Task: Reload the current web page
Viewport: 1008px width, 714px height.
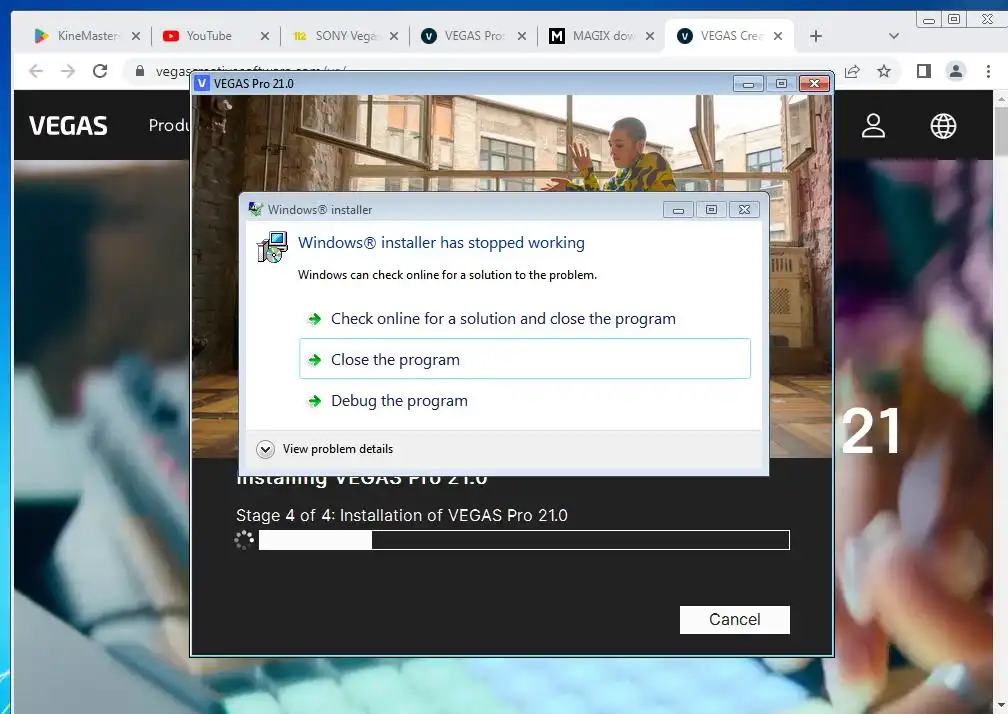Action: click(x=100, y=71)
